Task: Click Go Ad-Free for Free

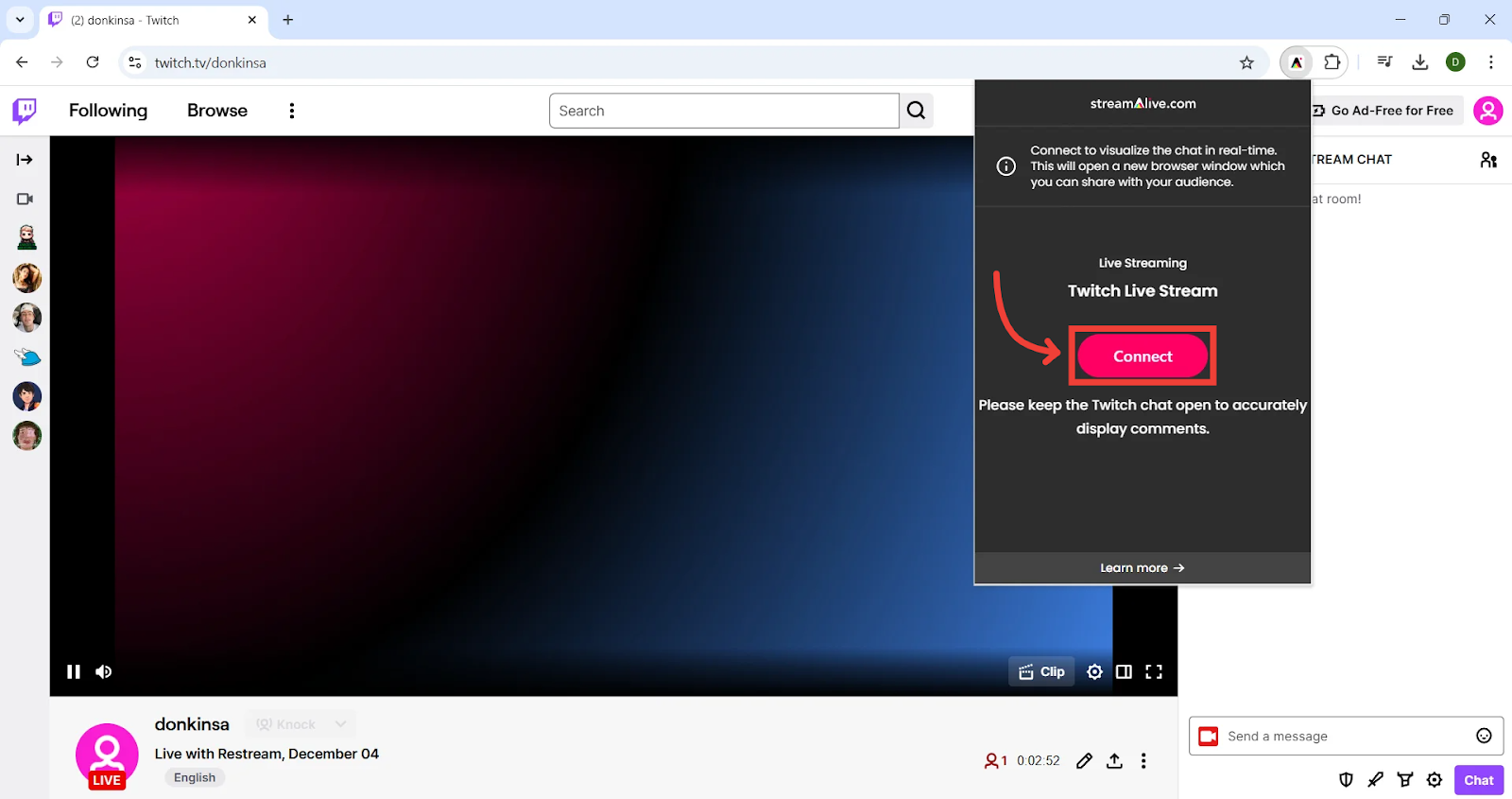Action: pyautogui.click(x=1386, y=111)
